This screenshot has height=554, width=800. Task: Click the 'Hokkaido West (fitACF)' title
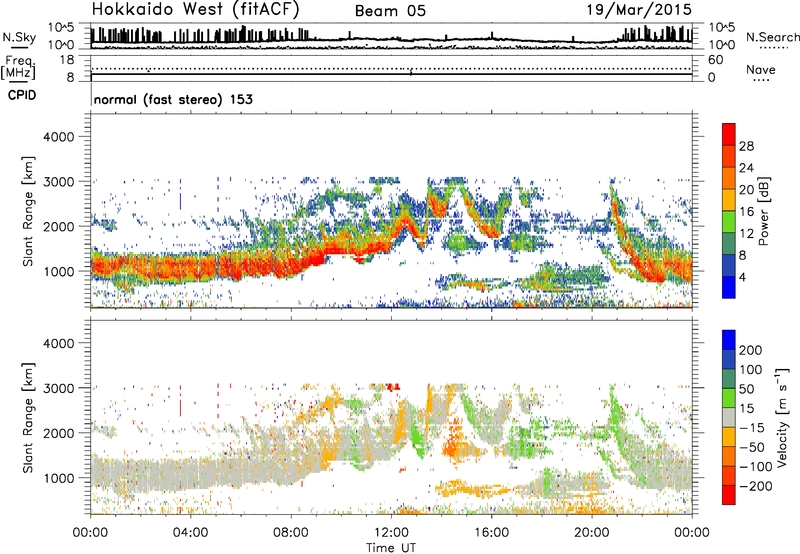pos(195,9)
